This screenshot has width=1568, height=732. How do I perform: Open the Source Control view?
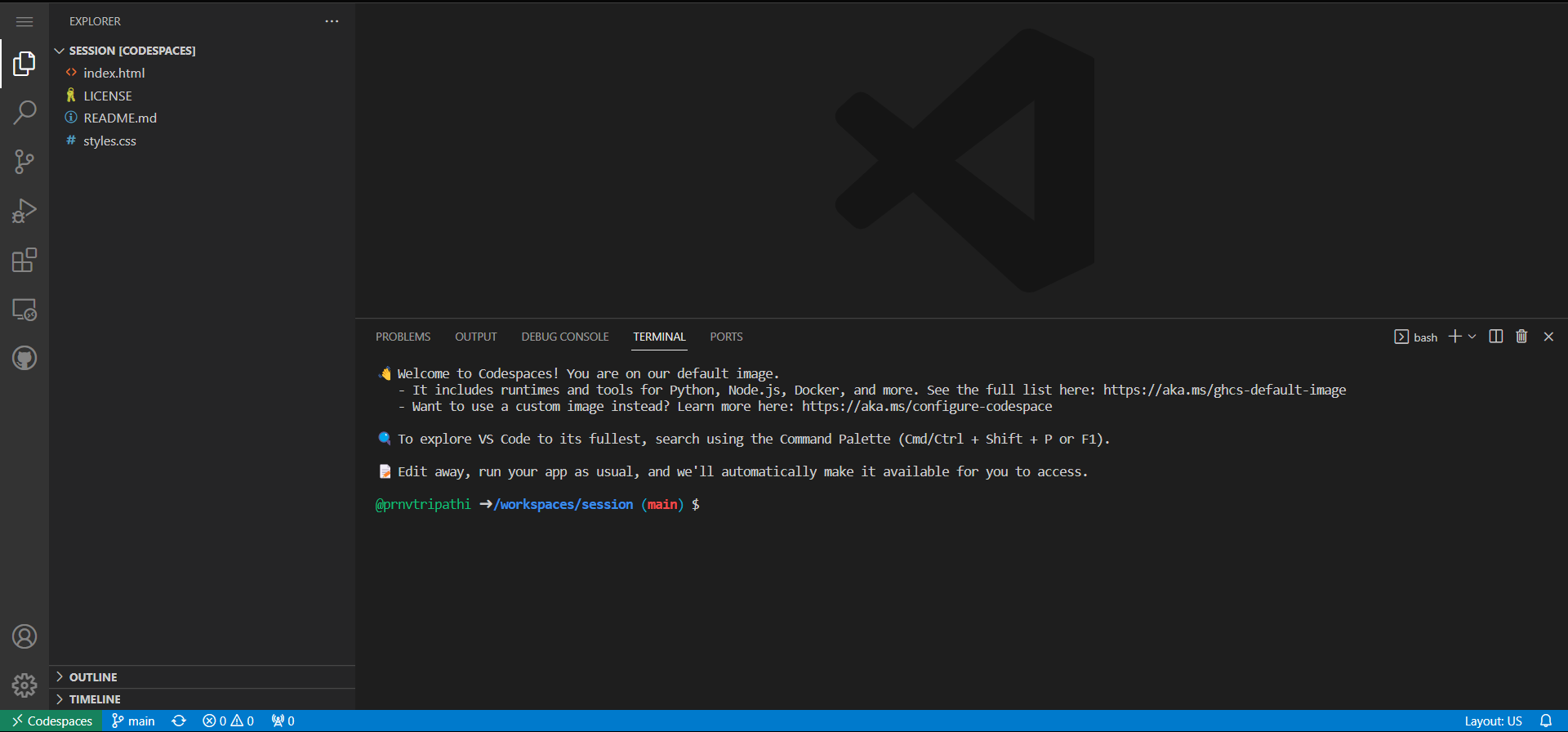tap(24, 162)
